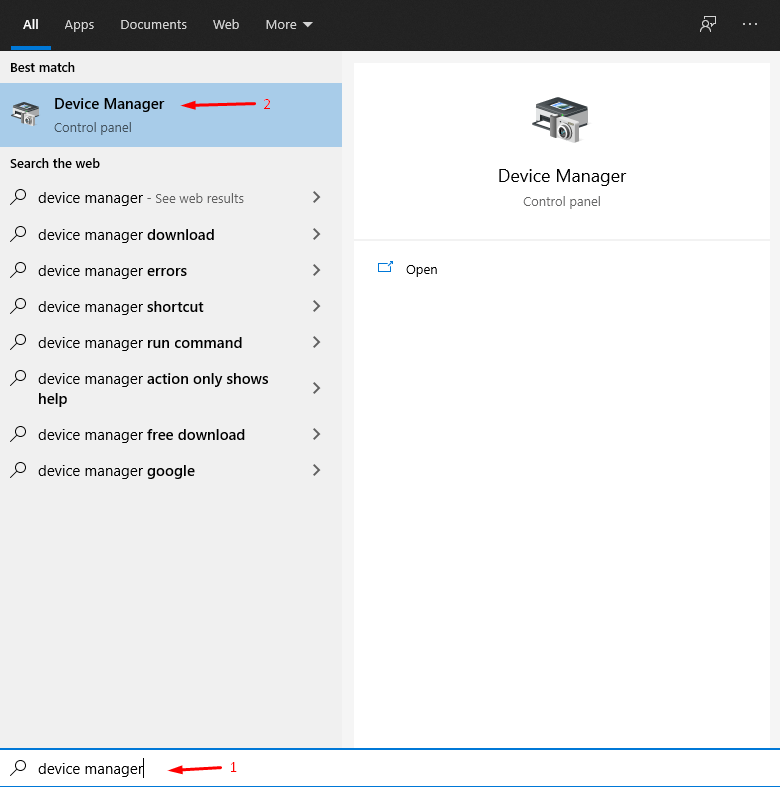Switch to the Documents tab
Image resolution: width=780 pixels, height=787 pixels.
(x=153, y=24)
